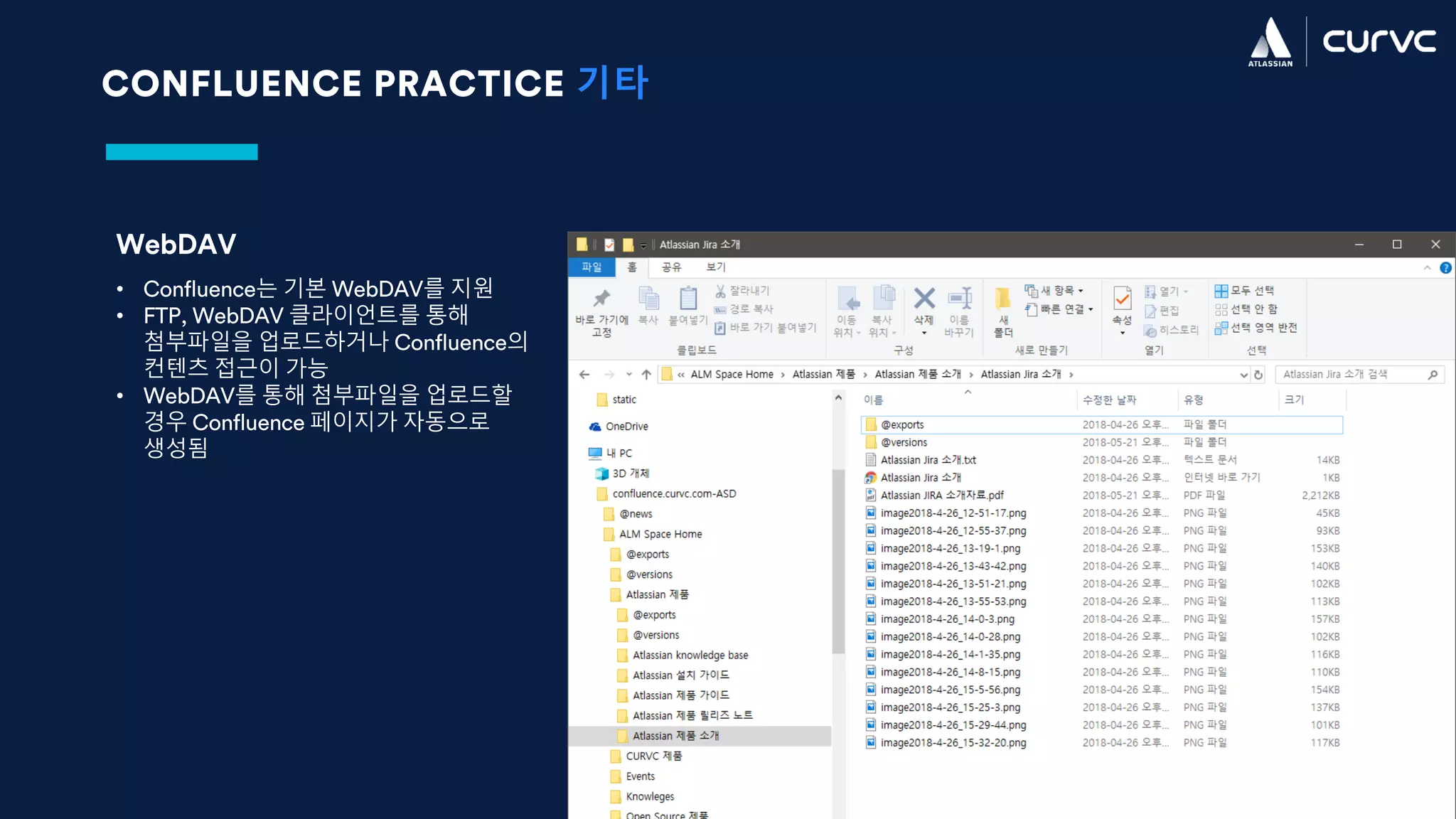The height and width of the screenshot is (819, 1456).
Task: Click the Forward navigation arrow
Action: (609, 375)
